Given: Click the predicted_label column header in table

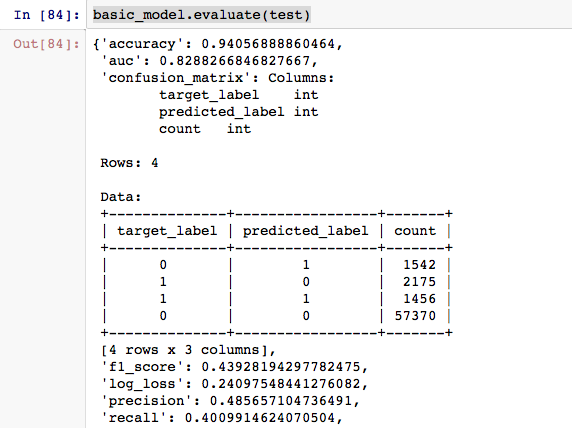Looking at the screenshot, I should (306, 231).
